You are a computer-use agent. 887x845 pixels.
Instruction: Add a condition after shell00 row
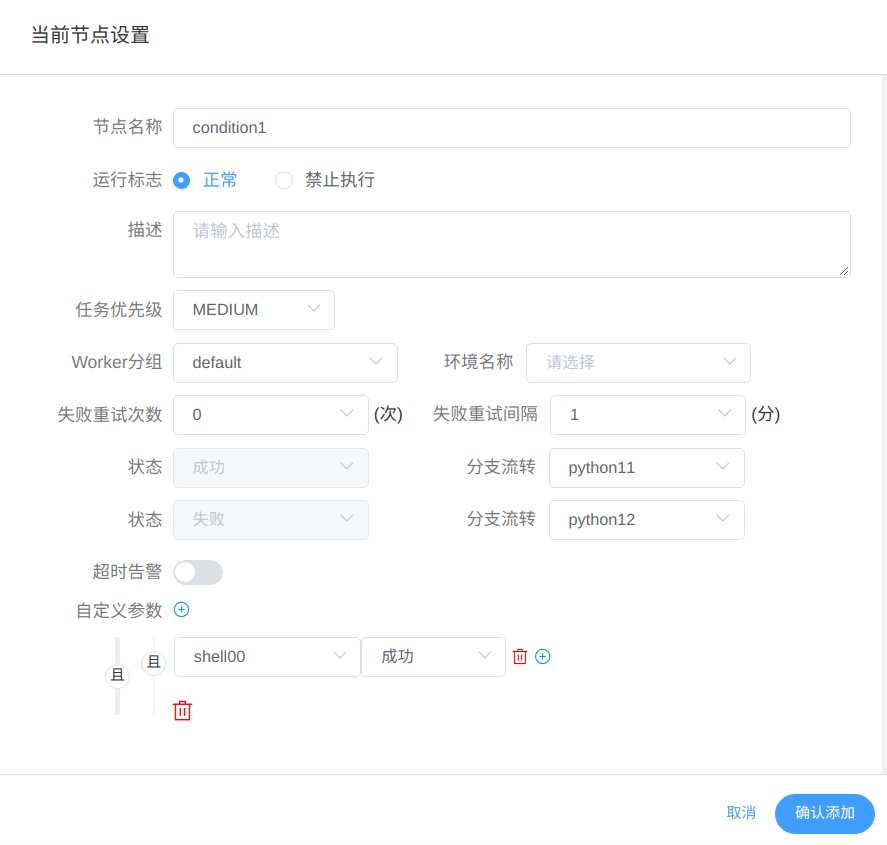click(x=543, y=657)
